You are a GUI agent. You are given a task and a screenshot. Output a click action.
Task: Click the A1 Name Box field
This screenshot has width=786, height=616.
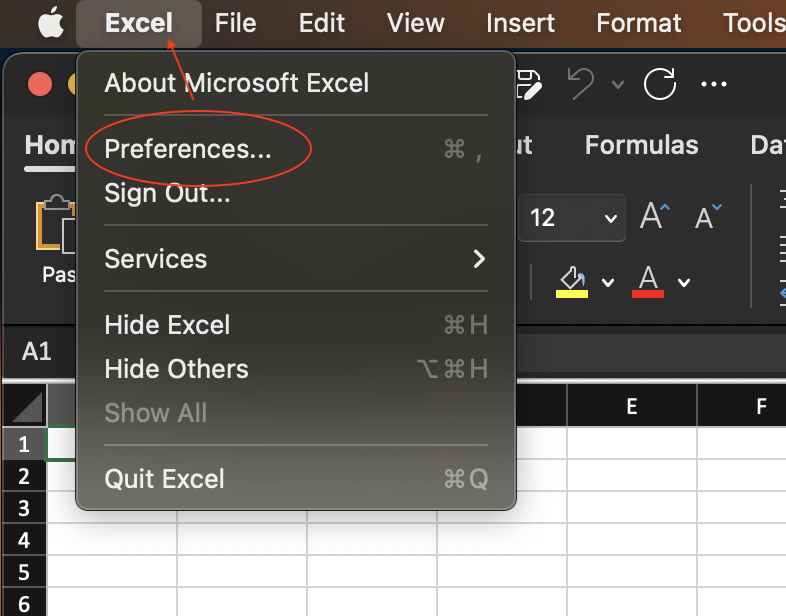click(x=38, y=351)
